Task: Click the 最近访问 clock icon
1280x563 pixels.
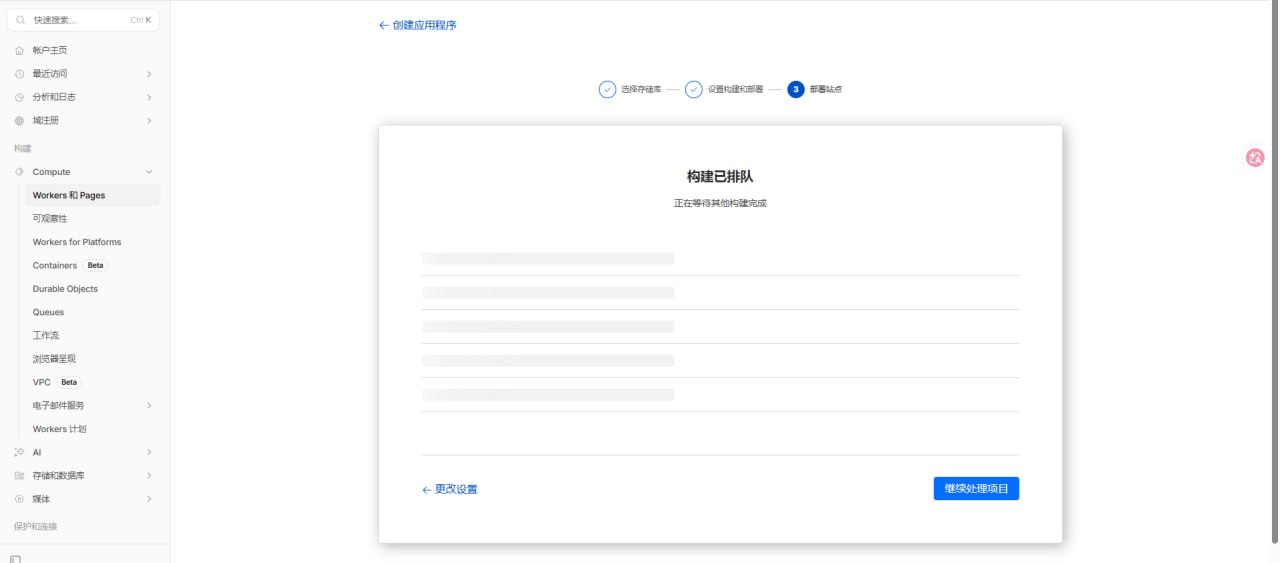Action: click(x=19, y=74)
